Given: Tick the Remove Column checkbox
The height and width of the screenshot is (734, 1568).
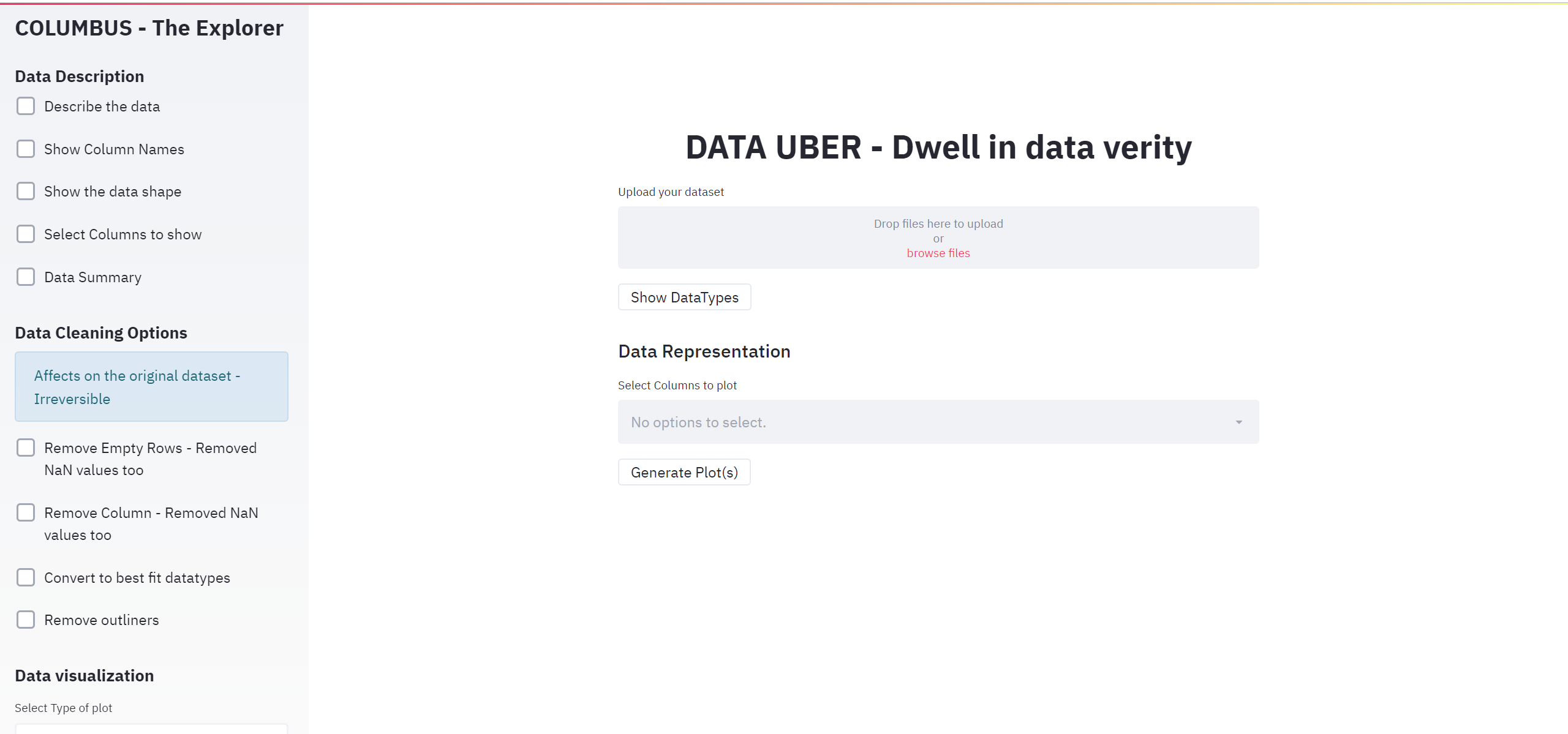Looking at the screenshot, I should click(26, 512).
